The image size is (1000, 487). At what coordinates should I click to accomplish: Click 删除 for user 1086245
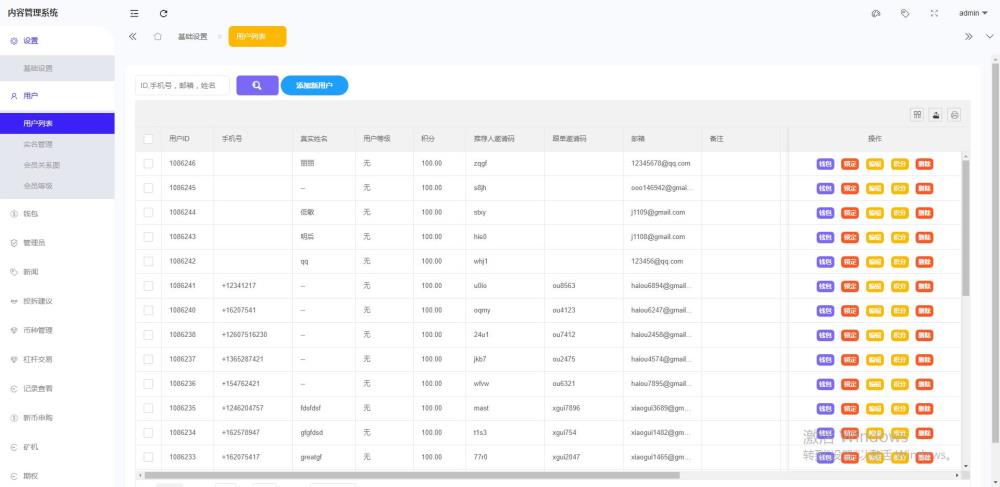(924, 188)
